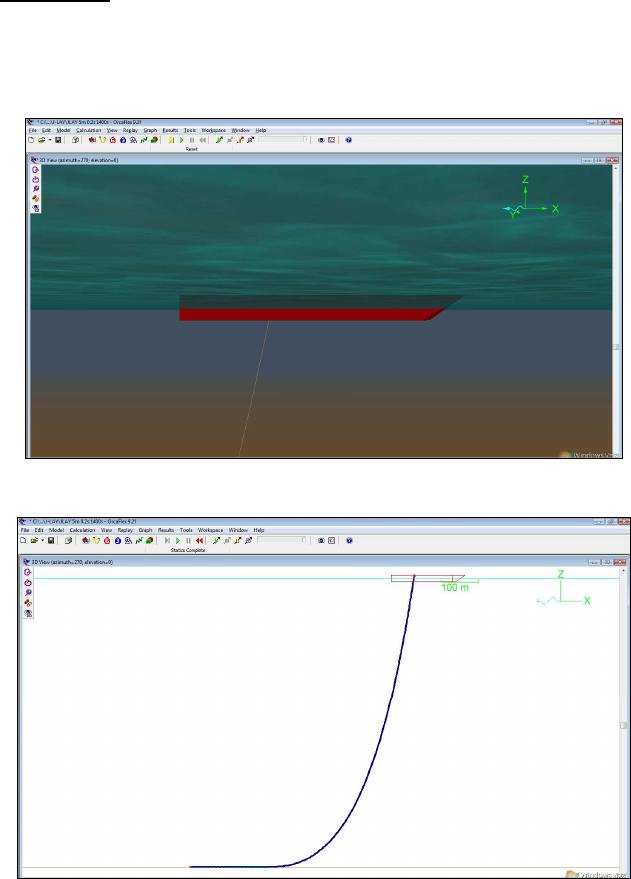The width and height of the screenshot is (631, 879).
Task: Click replay time slider in lower toolbar
Action: (281, 541)
